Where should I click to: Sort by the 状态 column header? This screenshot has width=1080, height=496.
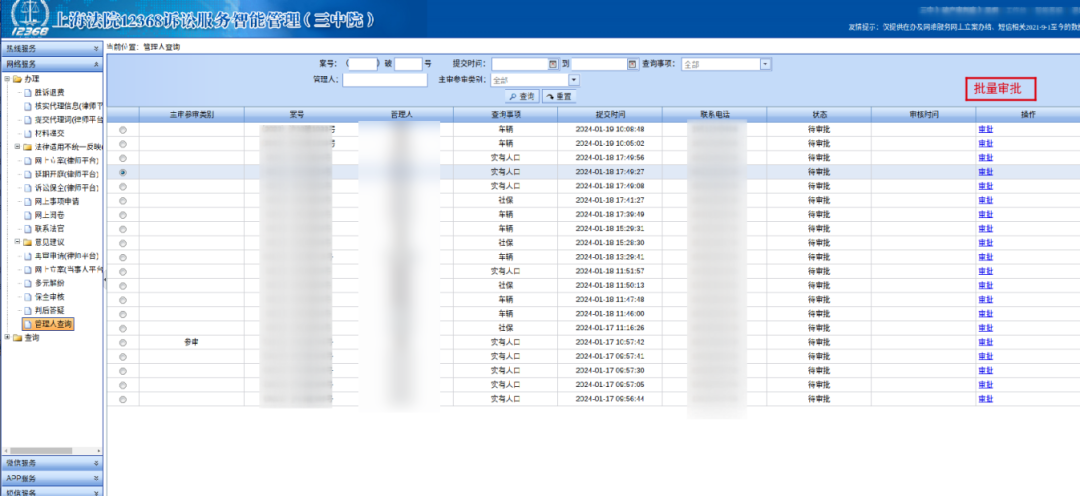(818, 114)
